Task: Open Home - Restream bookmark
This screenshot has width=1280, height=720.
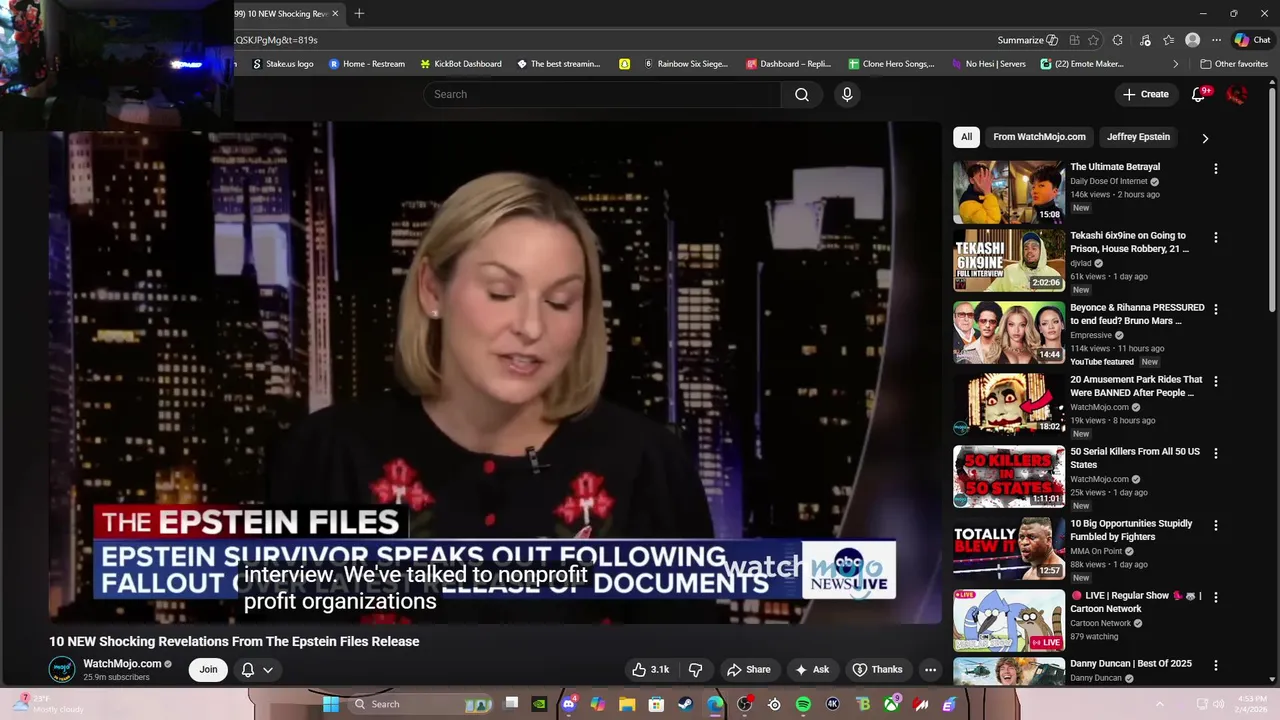Action: [367, 64]
